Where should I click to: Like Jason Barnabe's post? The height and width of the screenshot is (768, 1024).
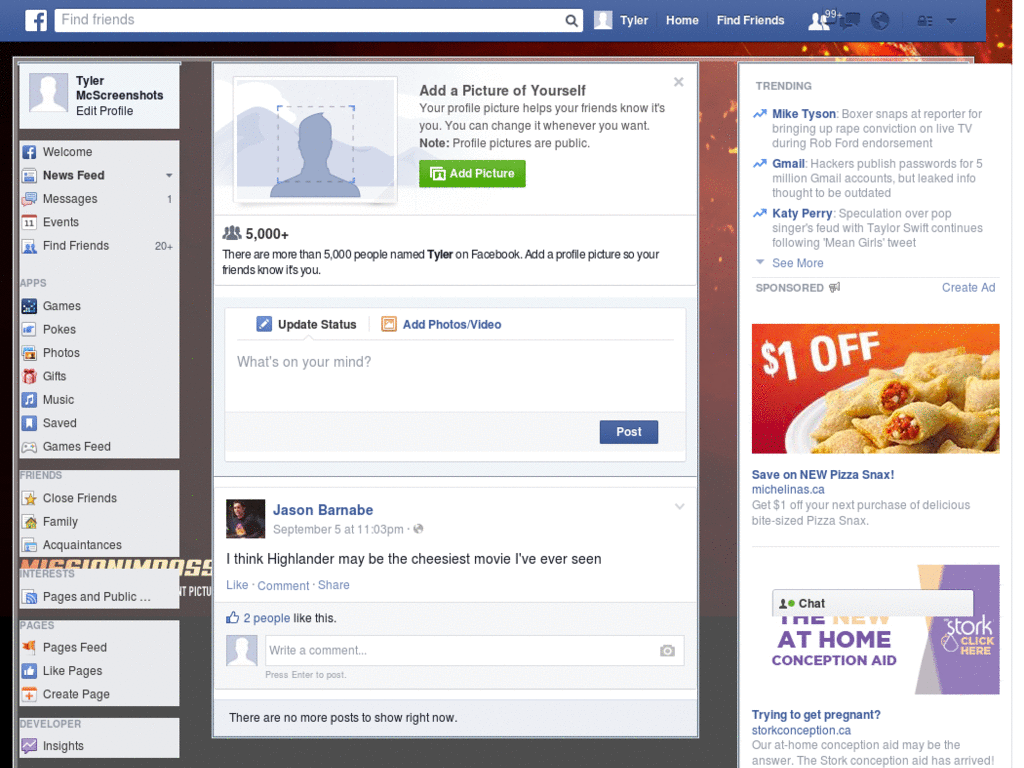click(x=237, y=585)
